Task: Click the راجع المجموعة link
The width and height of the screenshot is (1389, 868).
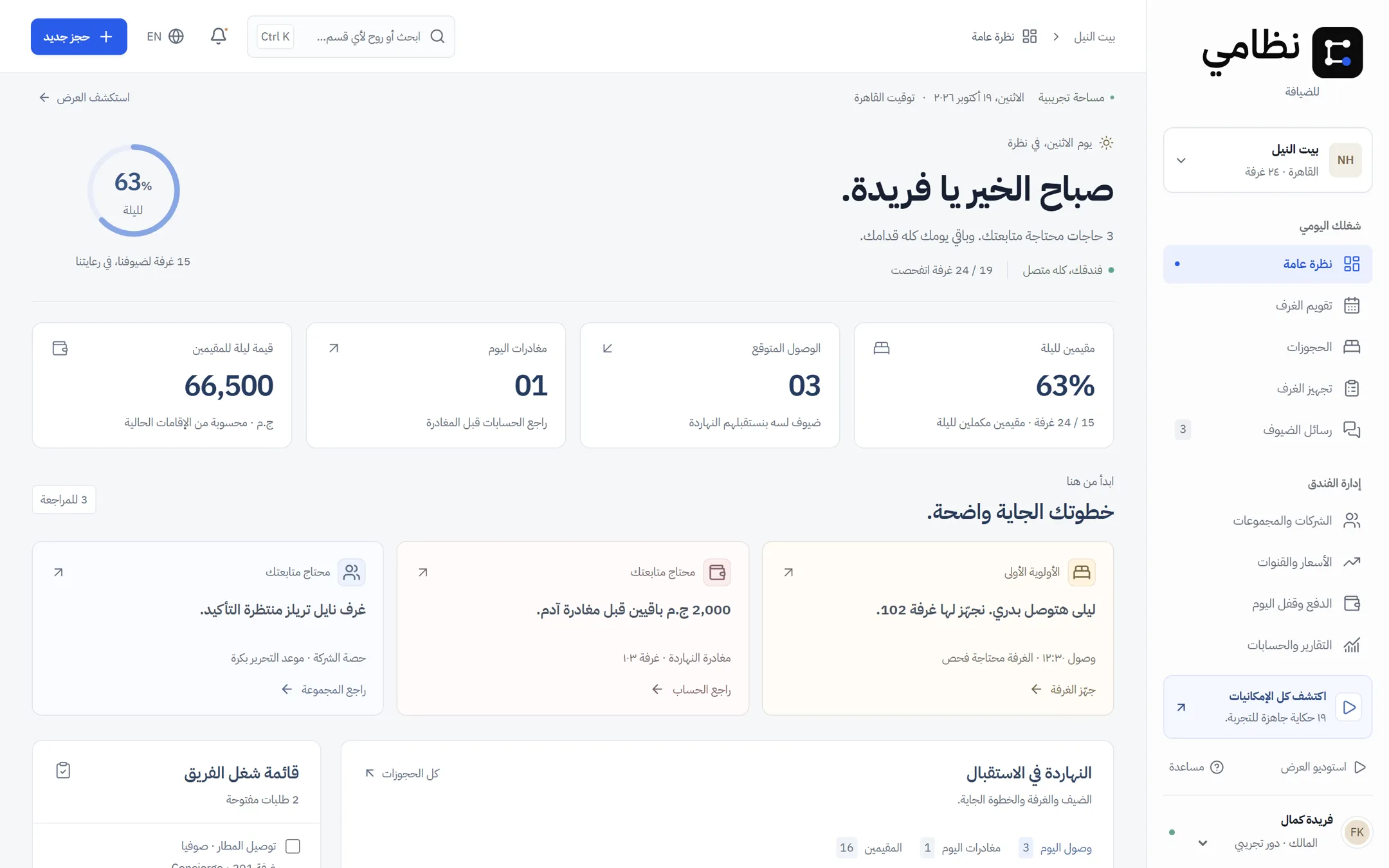Action: pos(323,689)
